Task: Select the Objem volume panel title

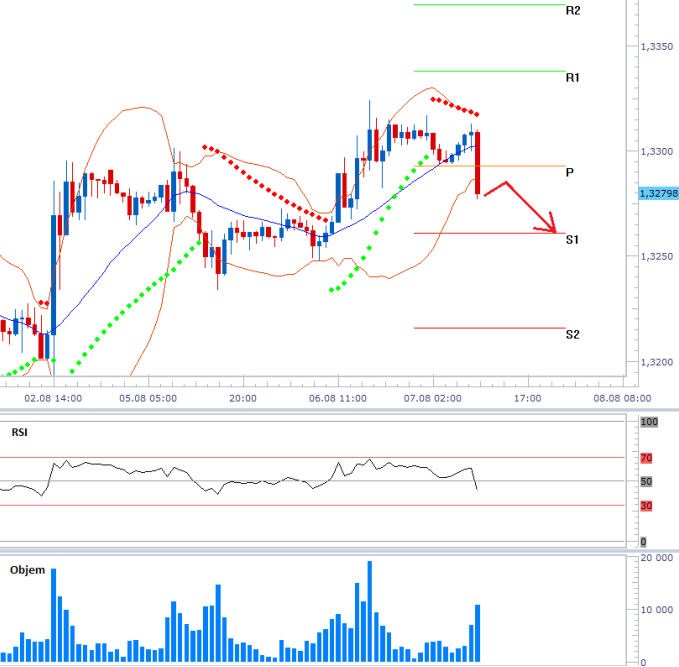Action: point(27,570)
